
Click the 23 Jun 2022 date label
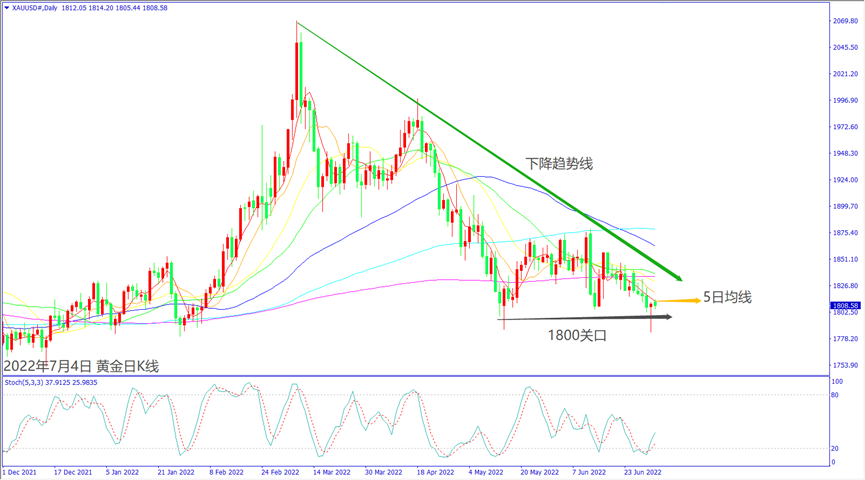tap(640, 471)
